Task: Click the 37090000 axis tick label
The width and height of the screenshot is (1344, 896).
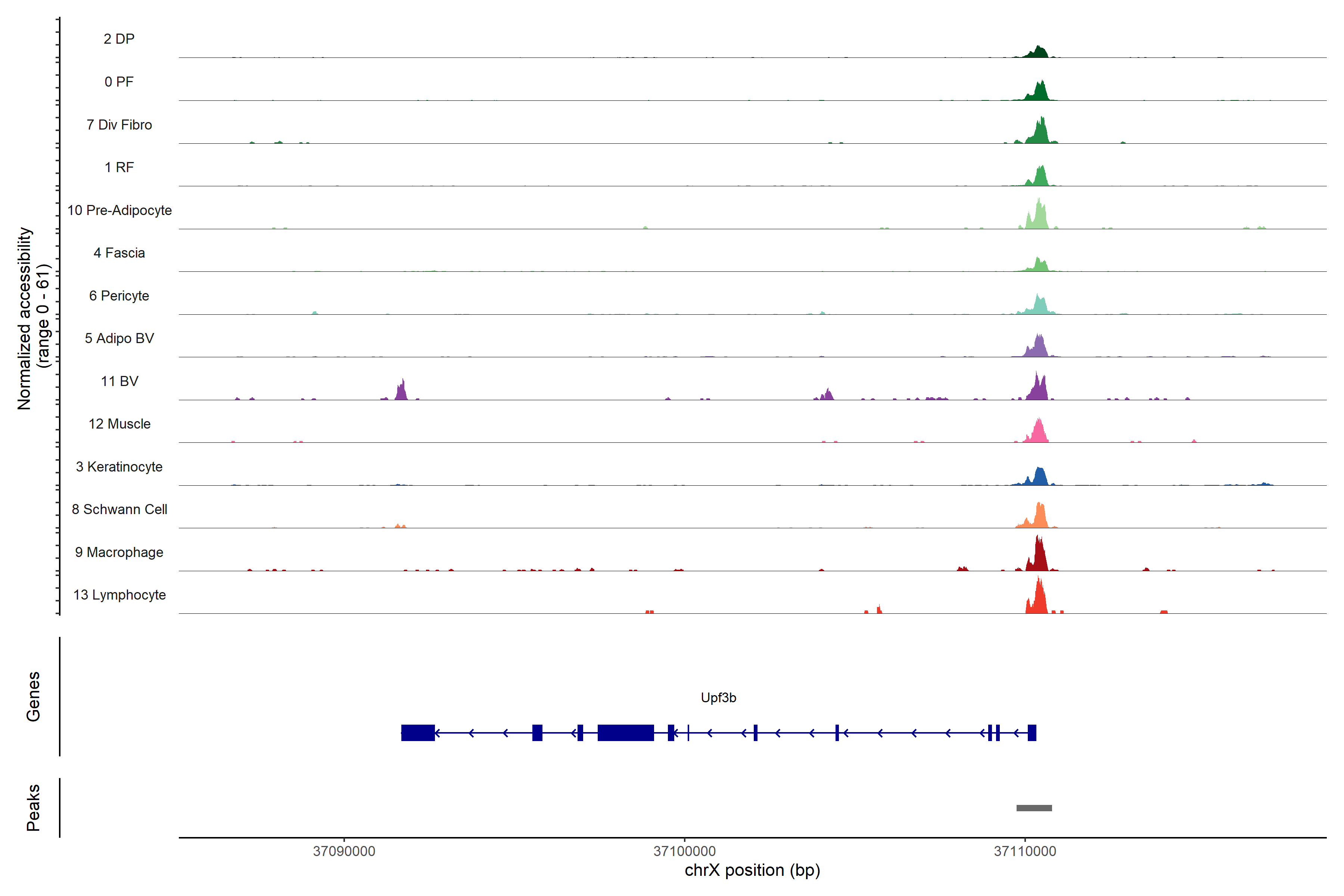Action: tap(344, 852)
